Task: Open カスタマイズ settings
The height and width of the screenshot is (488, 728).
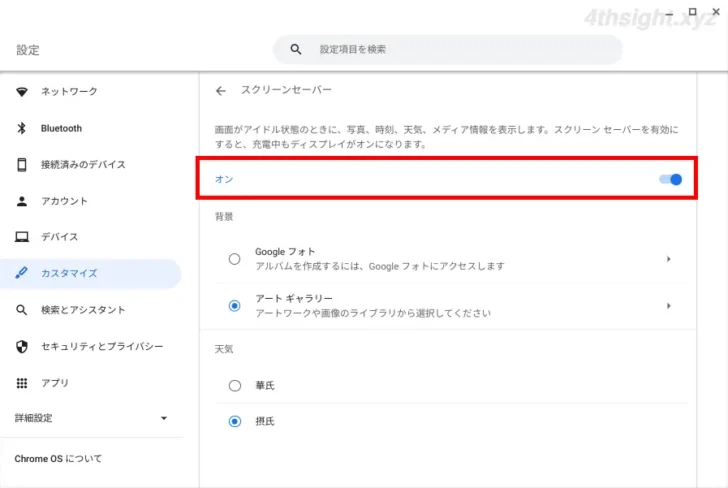Action: coord(91,273)
